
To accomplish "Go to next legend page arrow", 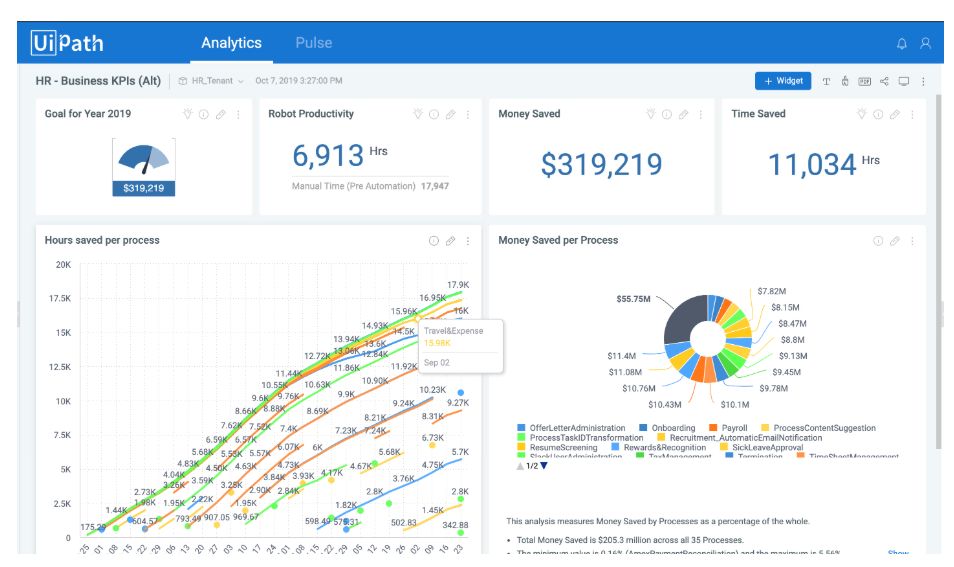I will click(544, 466).
